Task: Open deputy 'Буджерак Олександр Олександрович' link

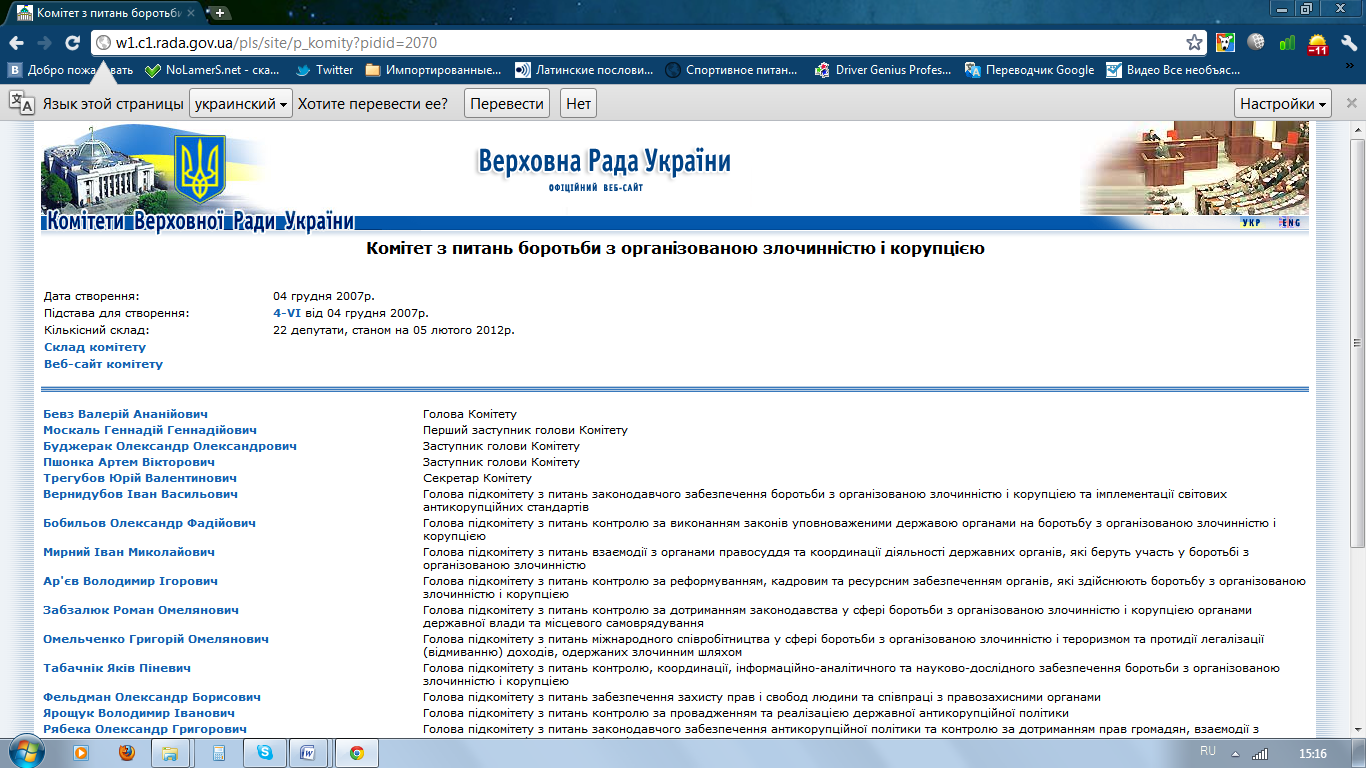Action: click(x=170, y=446)
